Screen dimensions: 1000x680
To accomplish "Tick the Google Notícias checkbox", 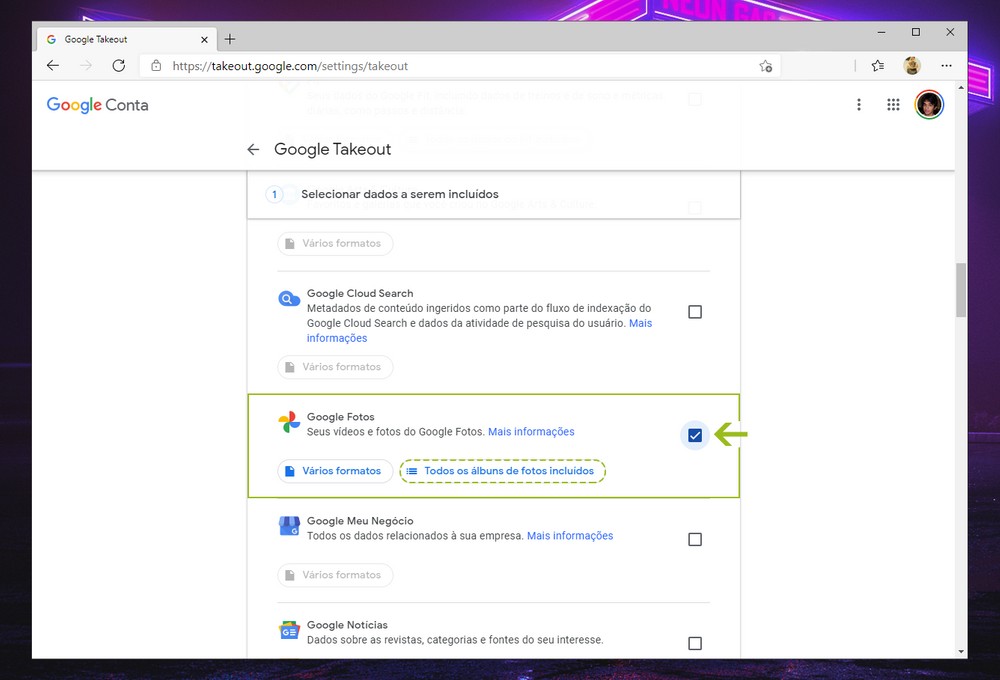I will click(x=695, y=643).
